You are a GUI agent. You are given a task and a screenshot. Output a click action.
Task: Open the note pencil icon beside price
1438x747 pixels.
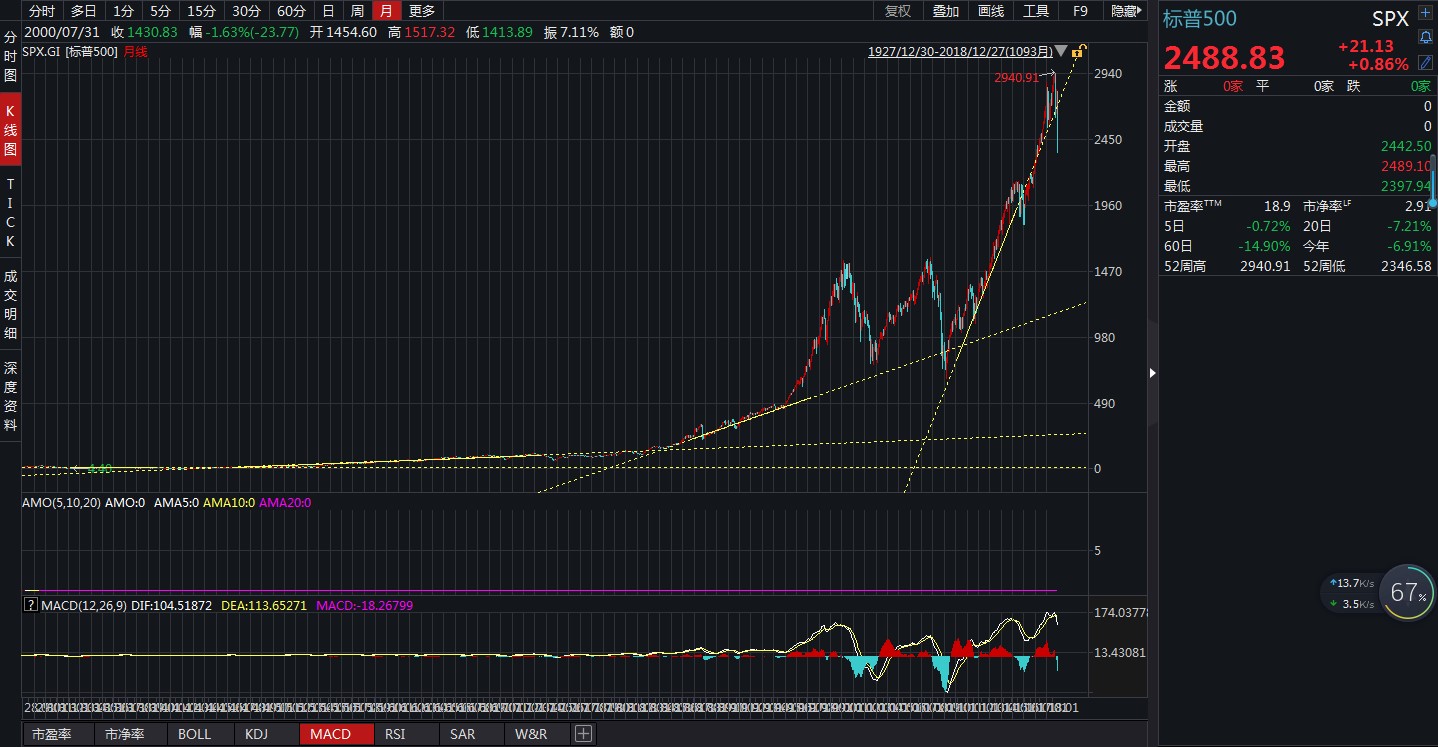[x=1425, y=62]
